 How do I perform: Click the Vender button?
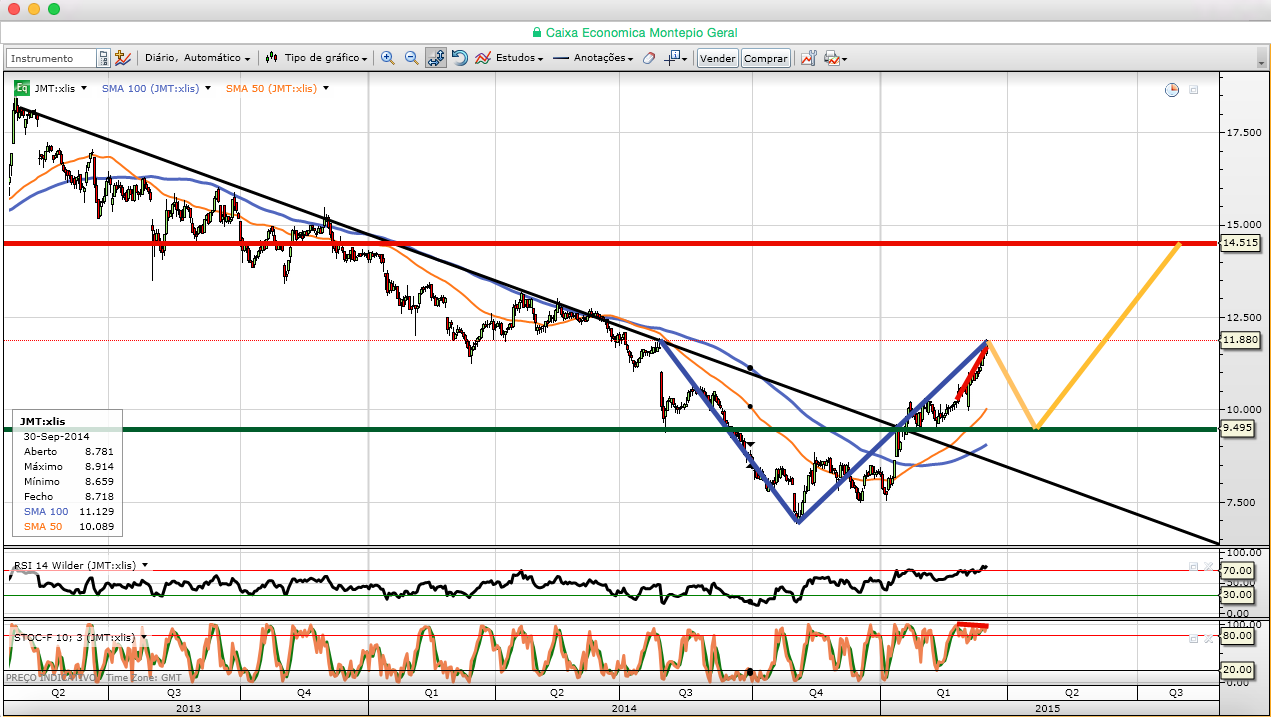[717, 58]
